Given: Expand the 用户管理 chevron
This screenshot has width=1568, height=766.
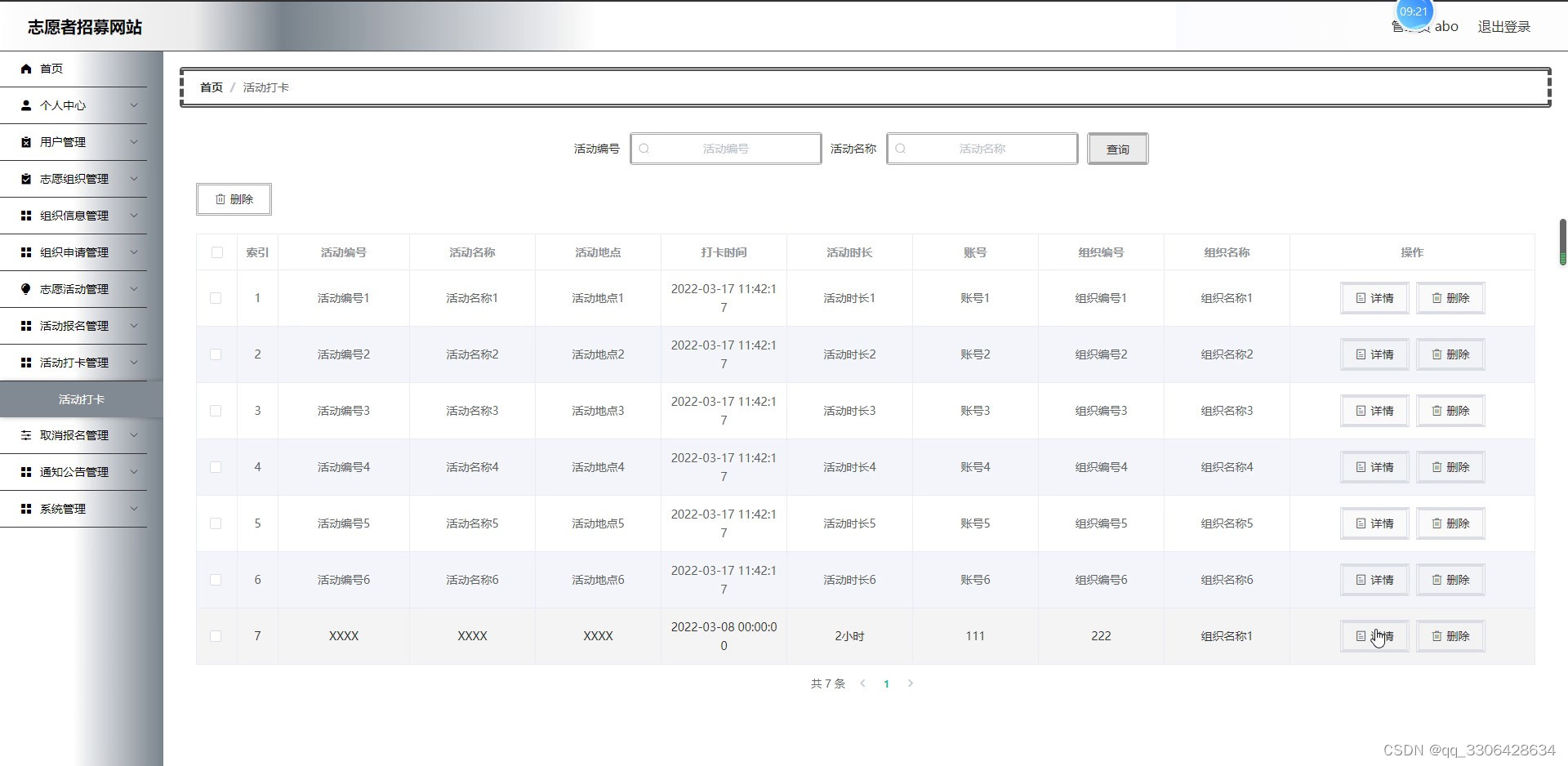Looking at the screenshot, I should click(134, 142).
